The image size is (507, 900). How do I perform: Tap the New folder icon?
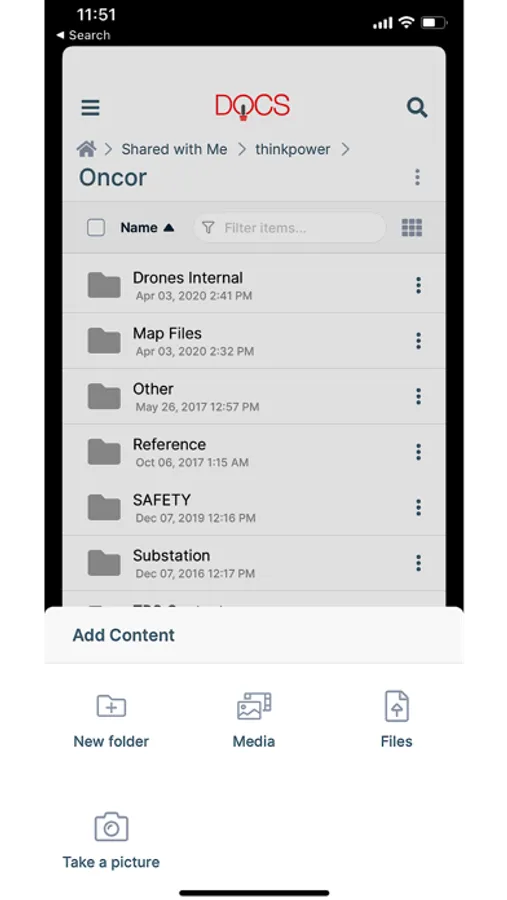111,706
